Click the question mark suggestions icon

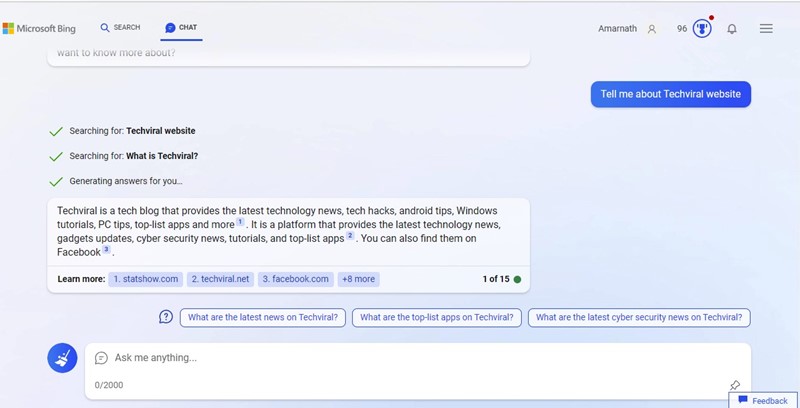(x=166, y=317)
